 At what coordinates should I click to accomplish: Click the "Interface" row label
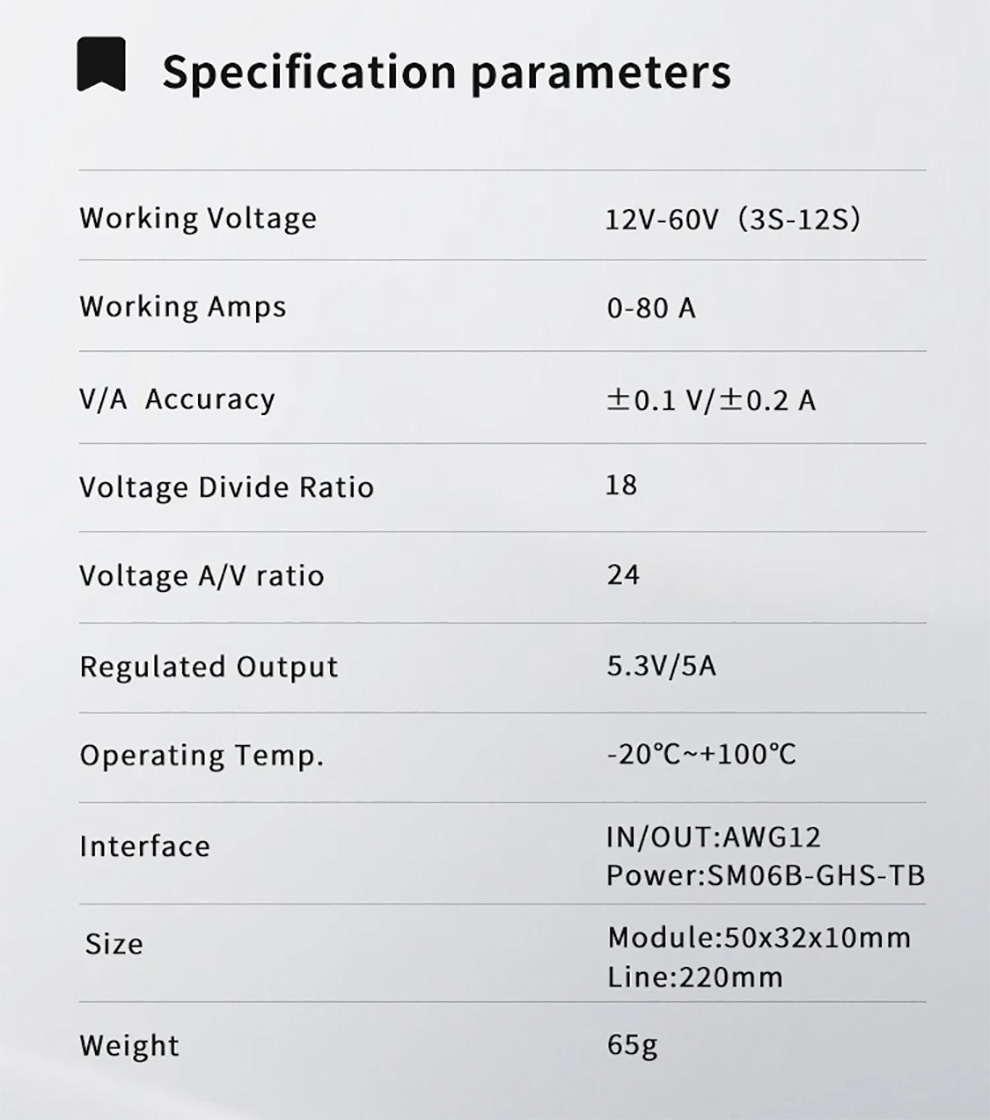[145, 846]
